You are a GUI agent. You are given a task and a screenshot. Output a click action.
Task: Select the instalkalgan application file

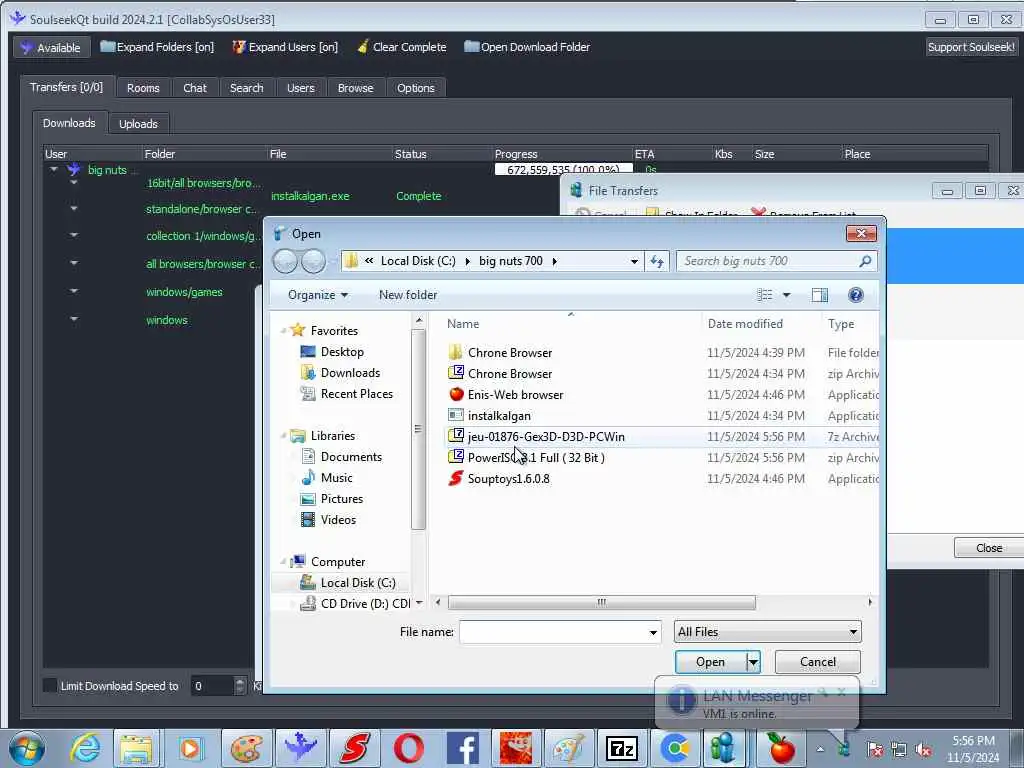(x=499, y=415)
